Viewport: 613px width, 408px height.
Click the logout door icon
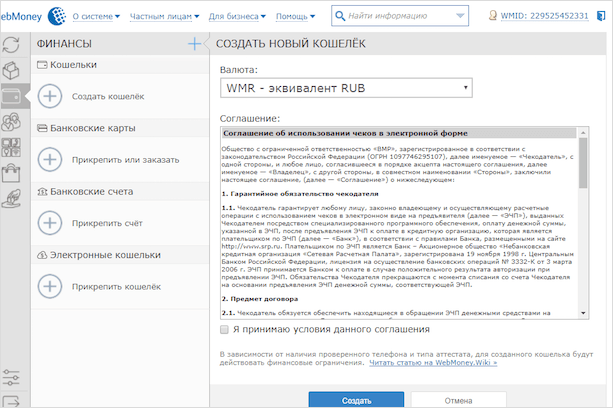601,16
